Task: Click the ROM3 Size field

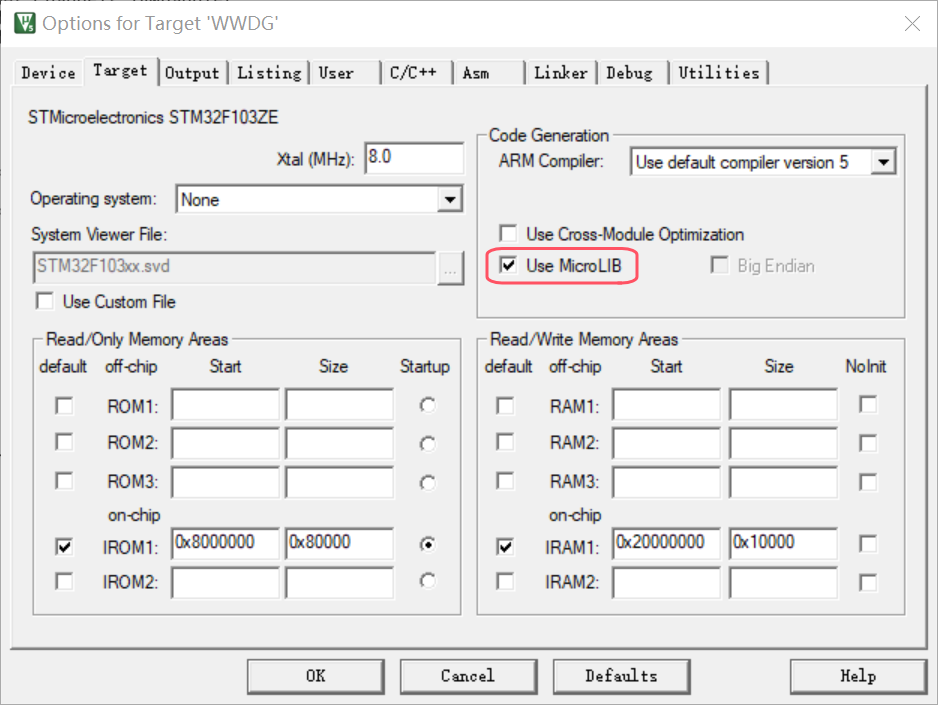Action: pyautogui.click(x=340, y=482)
